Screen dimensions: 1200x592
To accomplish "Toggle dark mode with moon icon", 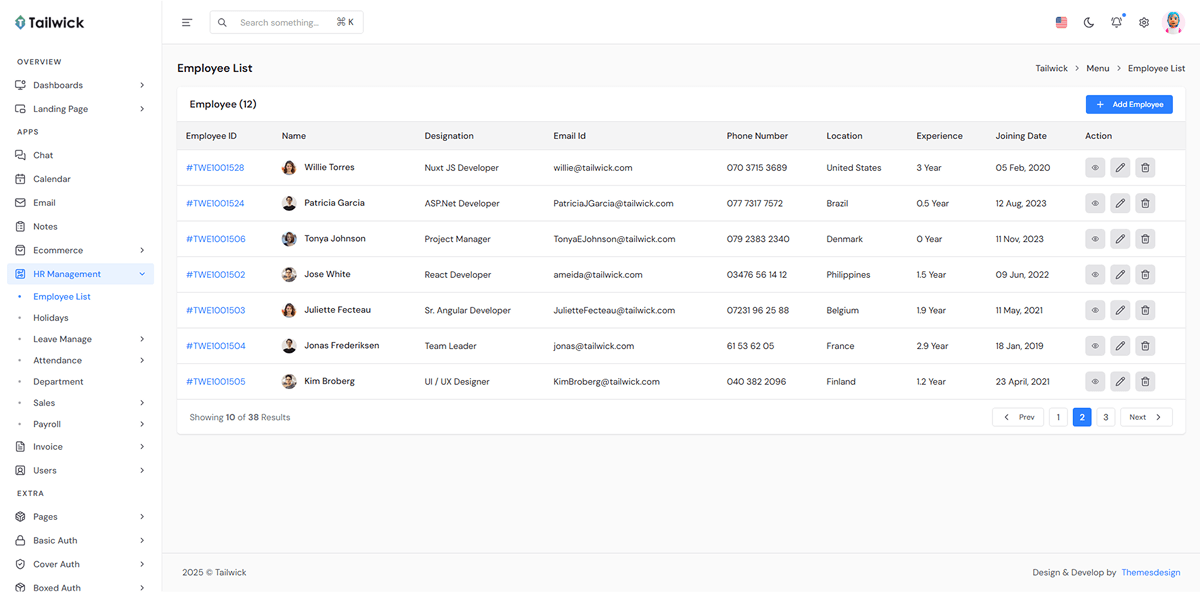I will click(x=1089, y=22).
